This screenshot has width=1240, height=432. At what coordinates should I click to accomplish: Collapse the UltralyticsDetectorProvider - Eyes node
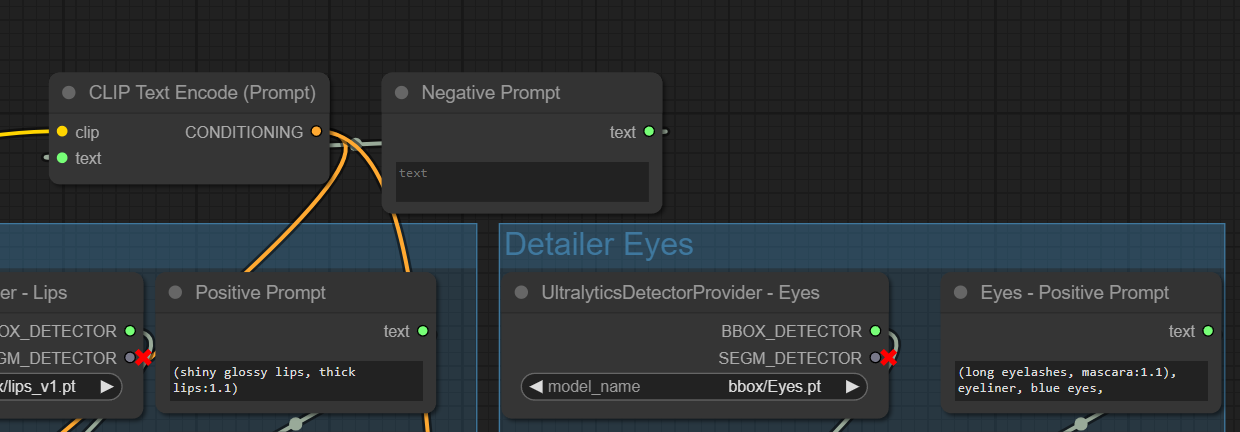pyautogui.click(x=521, y=293)
